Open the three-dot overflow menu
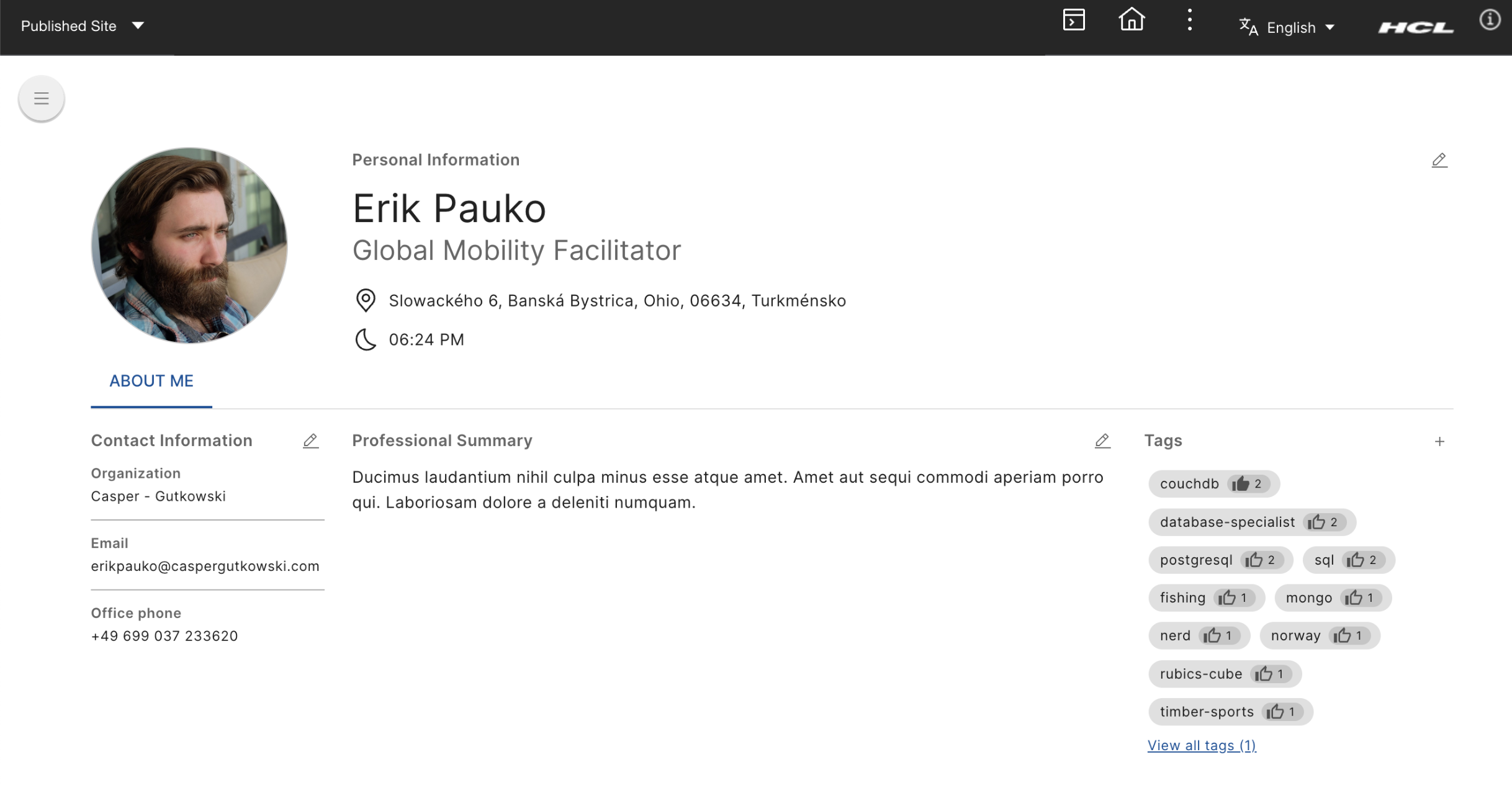This screenshot has width=1512, height=793. pos(1189,20)
